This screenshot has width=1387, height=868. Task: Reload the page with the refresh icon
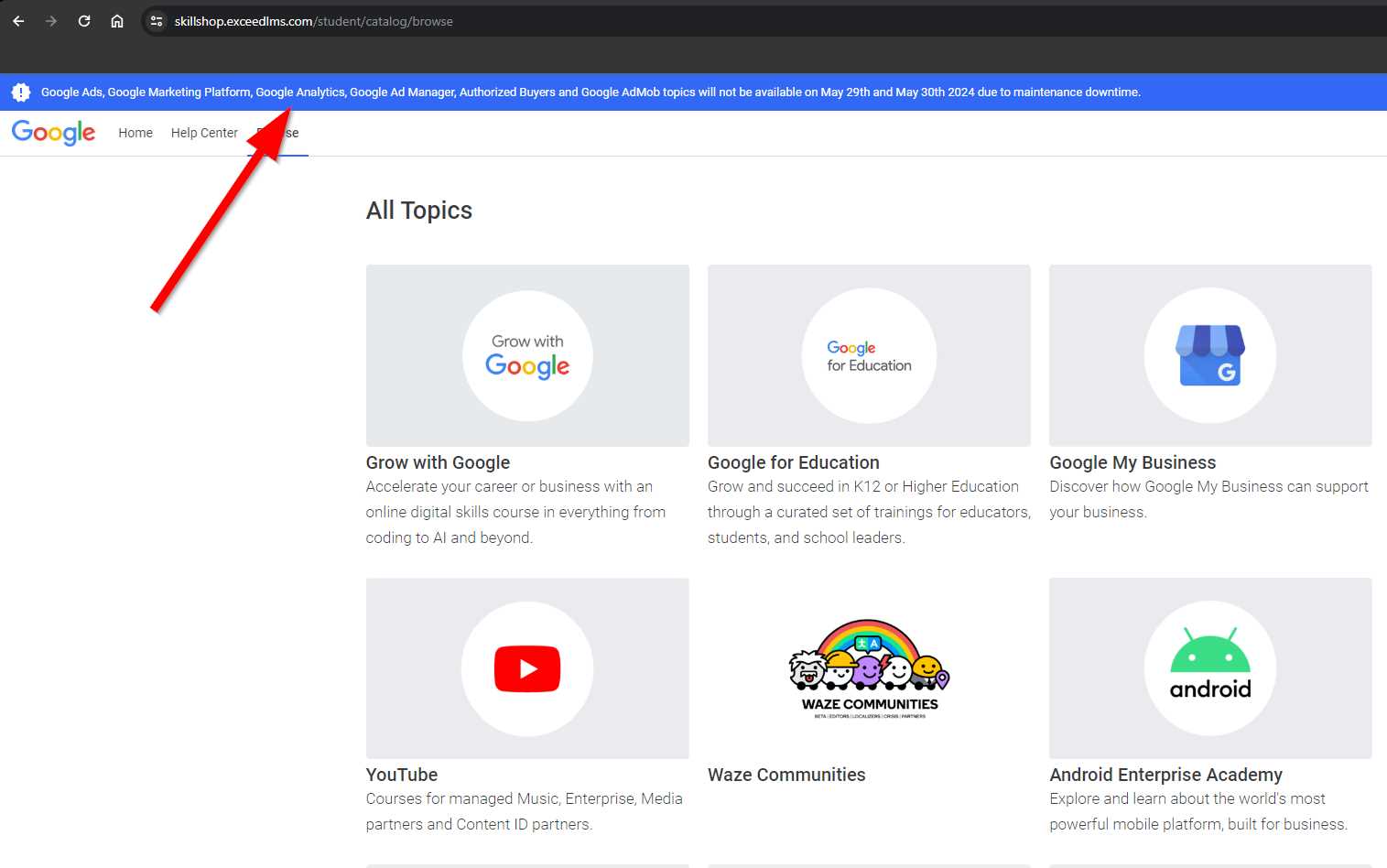click(84, 21)
